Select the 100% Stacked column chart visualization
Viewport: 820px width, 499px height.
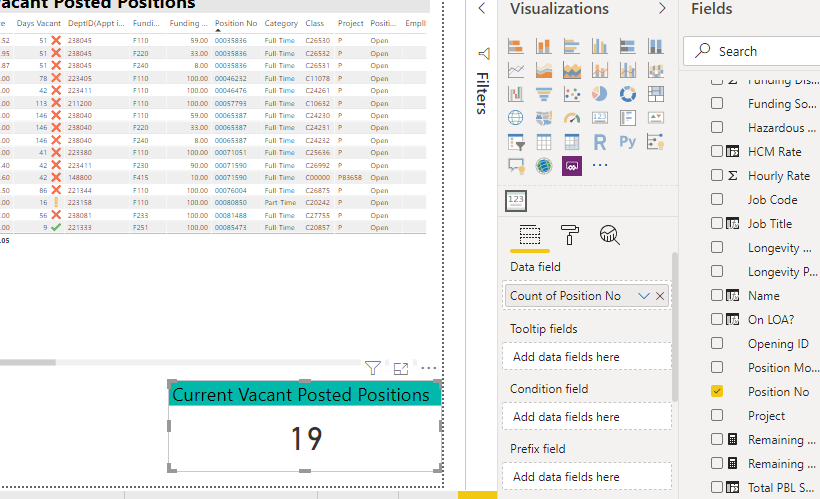point(656,46)
